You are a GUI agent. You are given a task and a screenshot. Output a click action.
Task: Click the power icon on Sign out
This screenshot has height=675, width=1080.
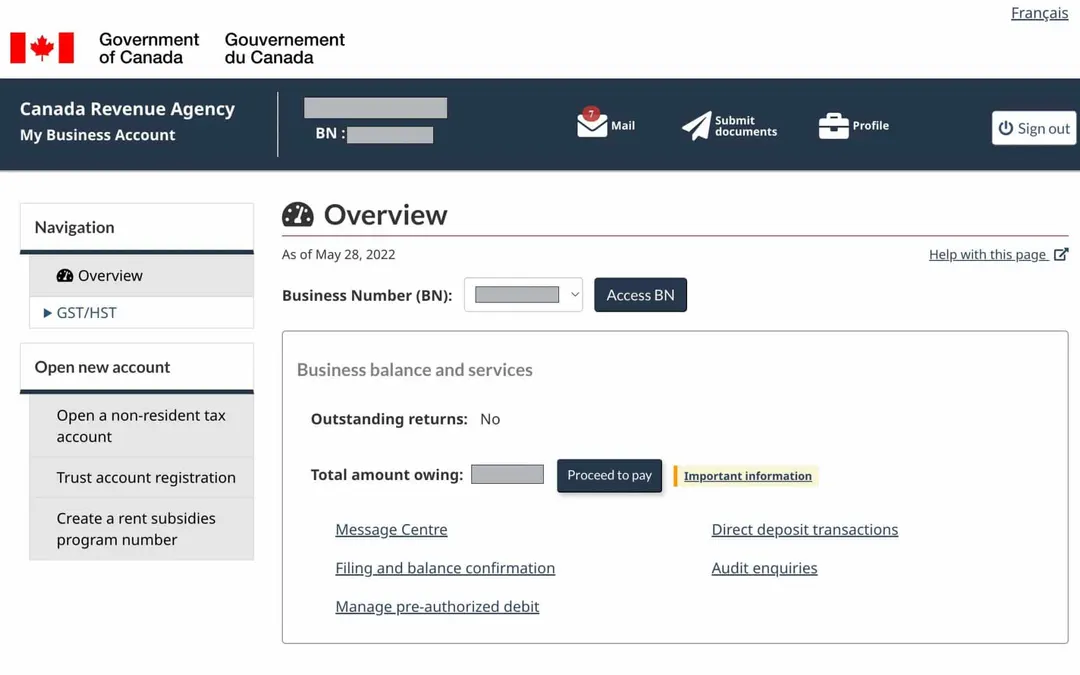[x=1006, y=128]
